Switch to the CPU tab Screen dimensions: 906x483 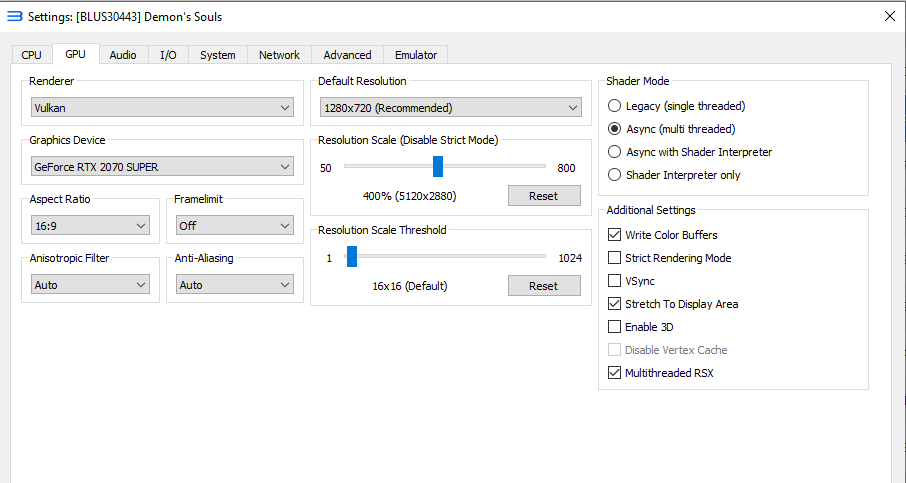click(x=31, y=55)
